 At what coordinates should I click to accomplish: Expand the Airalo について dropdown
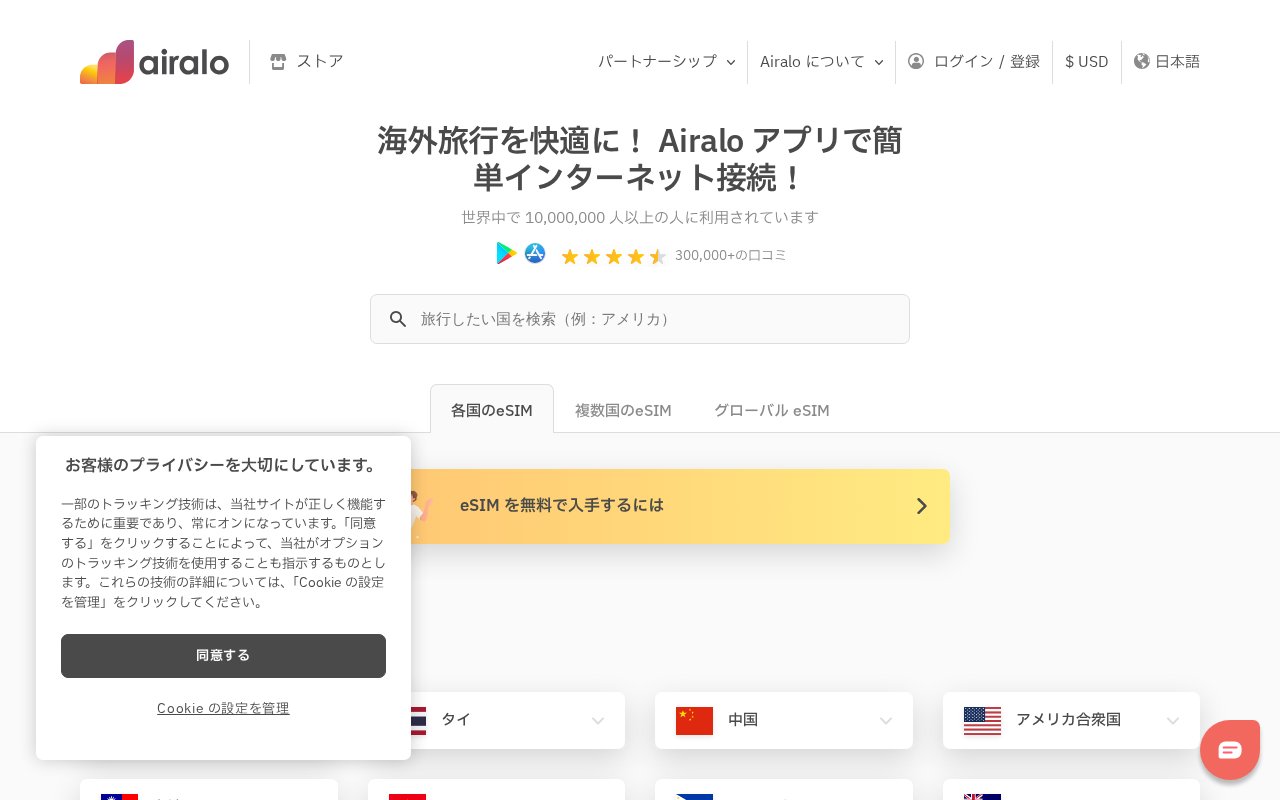tap(822, 61)
